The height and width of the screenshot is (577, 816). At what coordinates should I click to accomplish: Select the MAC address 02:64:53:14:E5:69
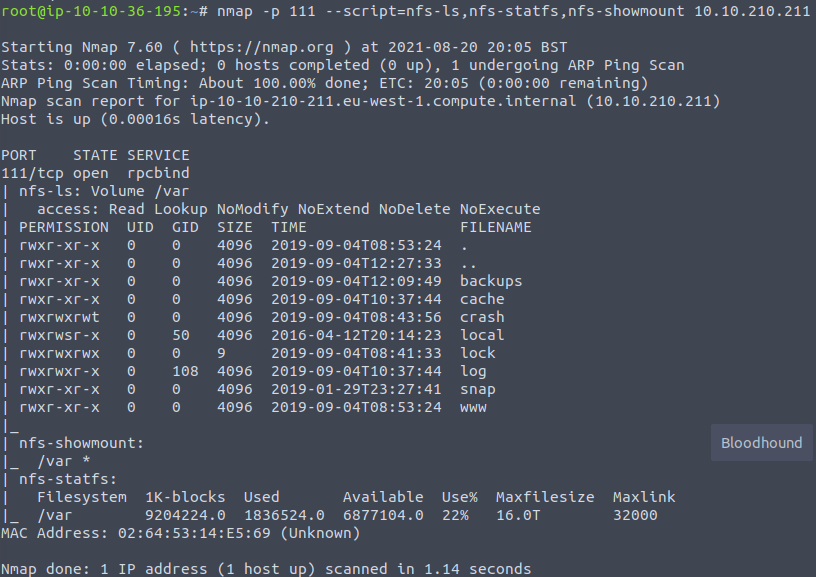pyautogui.click(x=194, y=533)
